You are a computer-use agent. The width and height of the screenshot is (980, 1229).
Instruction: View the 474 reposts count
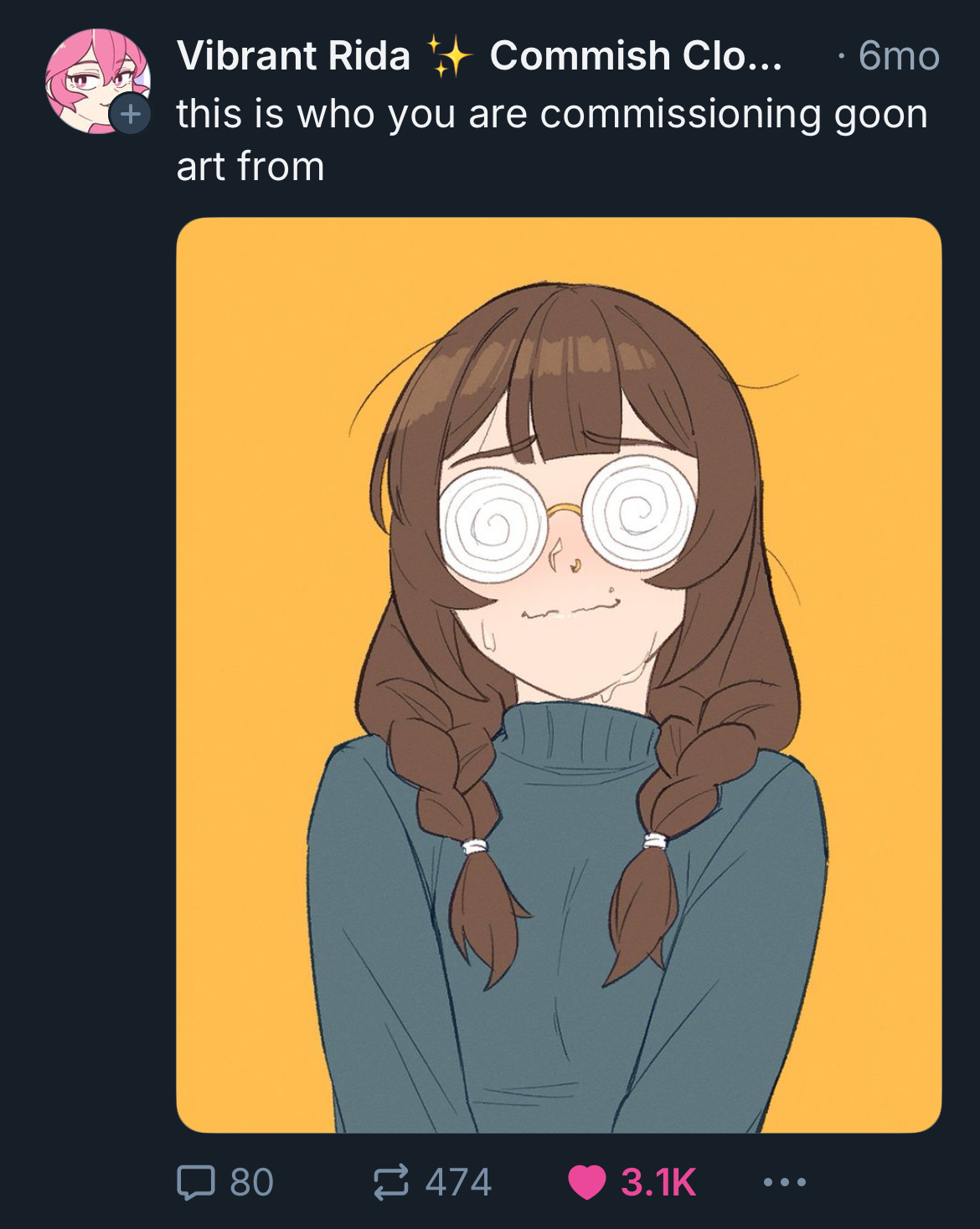point(458,1182)
